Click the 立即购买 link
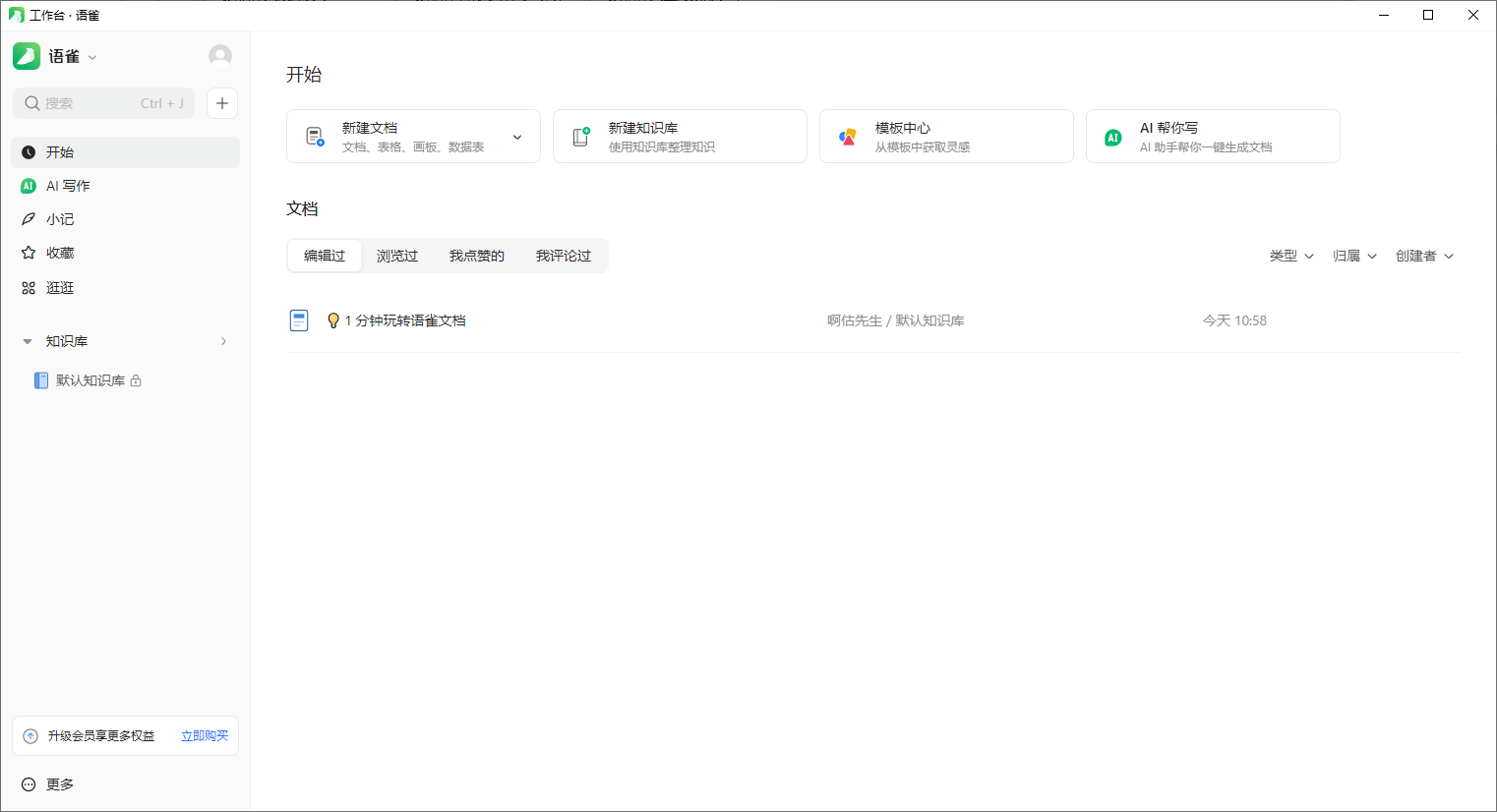This screenshot has width=1497, height=812. click(205, 736)
